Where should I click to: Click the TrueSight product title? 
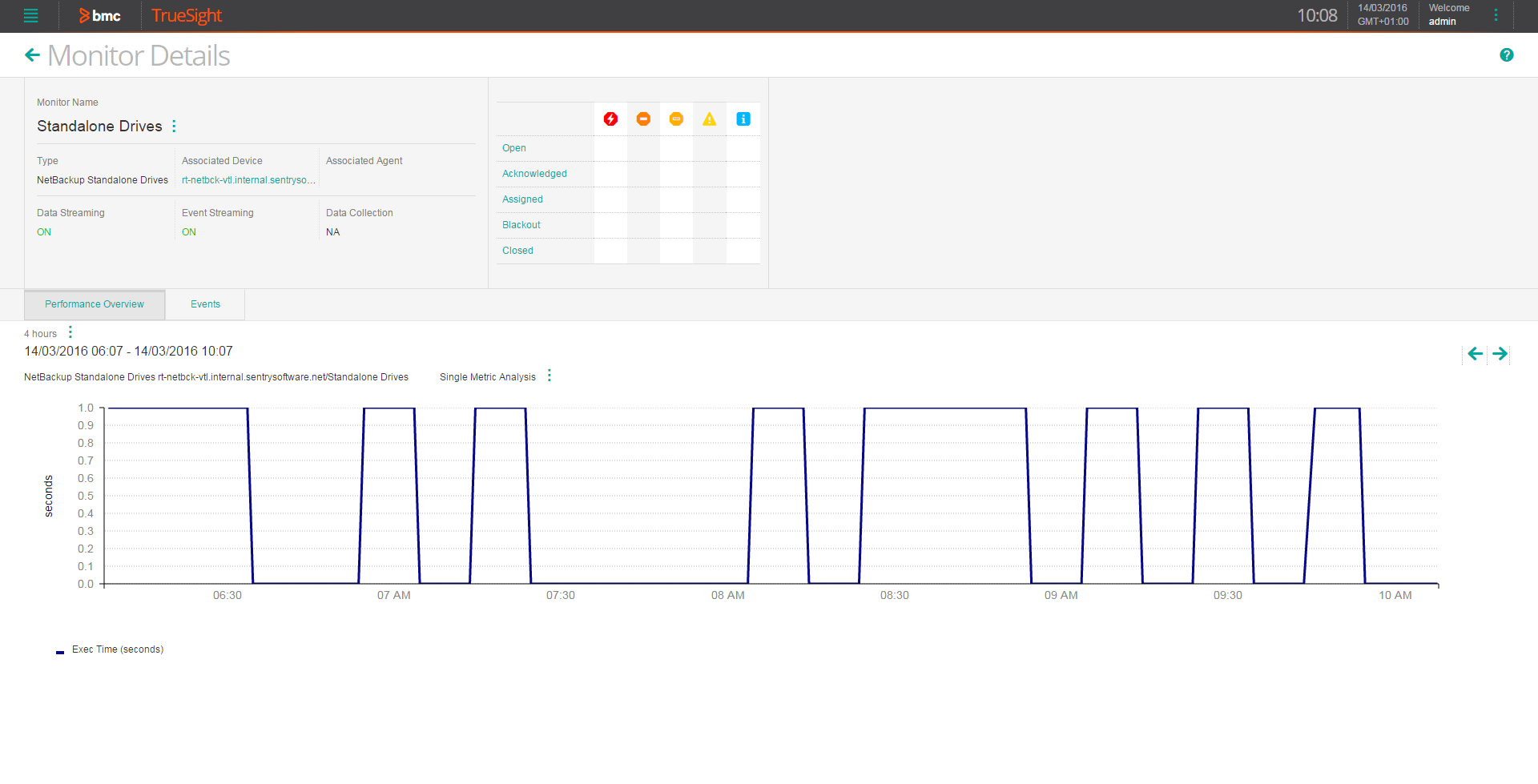[x=187, y=15]
